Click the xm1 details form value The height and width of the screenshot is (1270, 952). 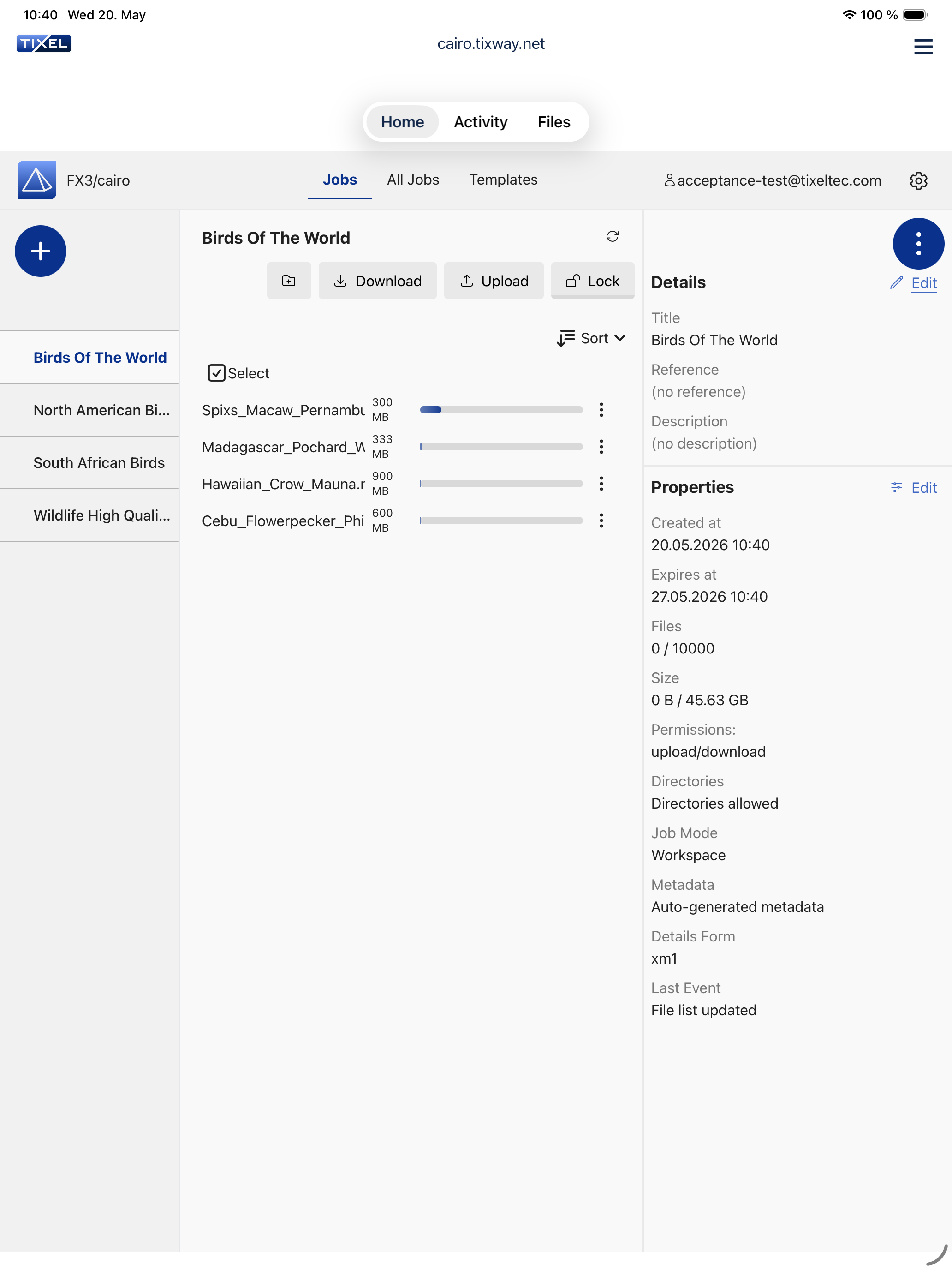tap(664, 958)
